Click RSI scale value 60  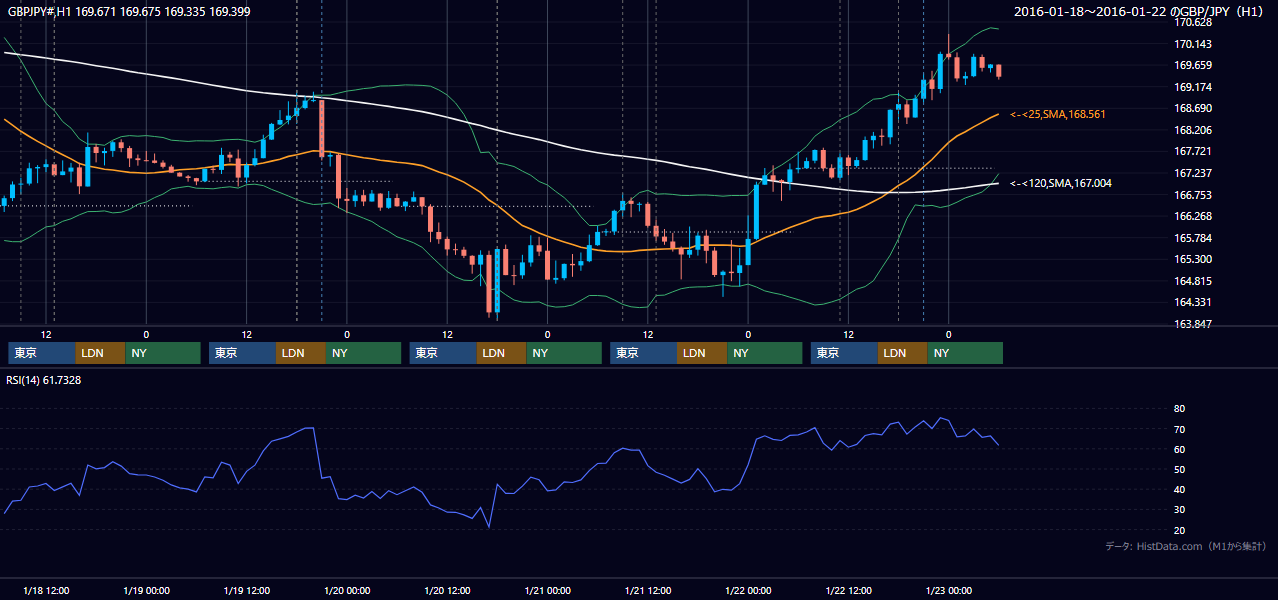[x=1180, y=449]
